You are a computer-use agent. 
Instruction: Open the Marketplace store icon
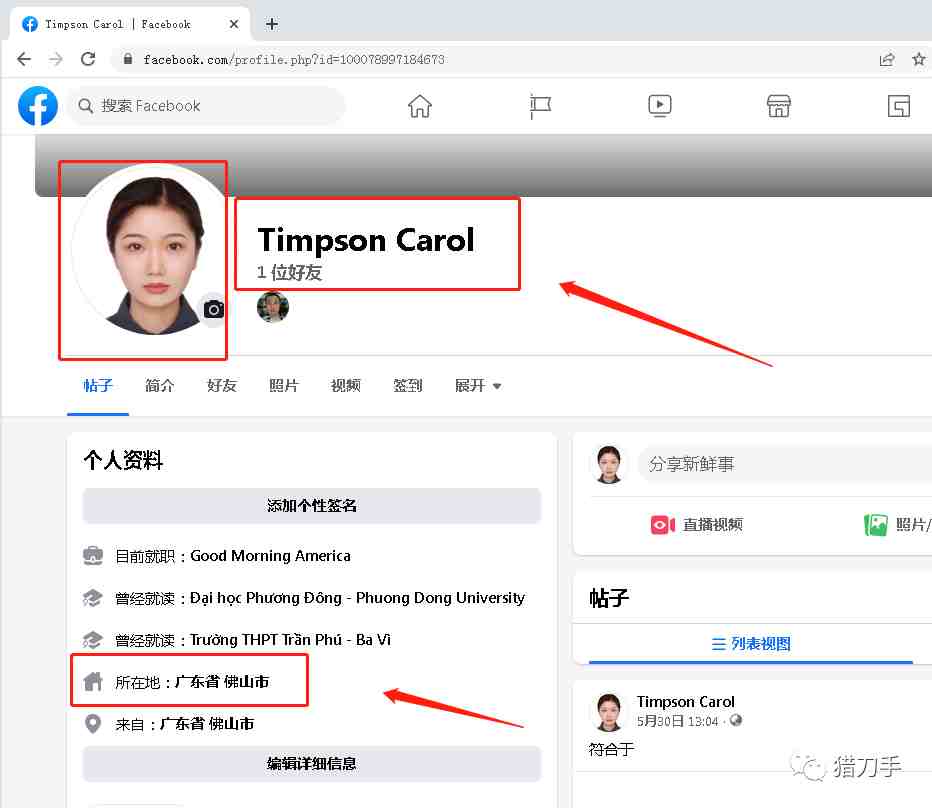coord(778,106)
